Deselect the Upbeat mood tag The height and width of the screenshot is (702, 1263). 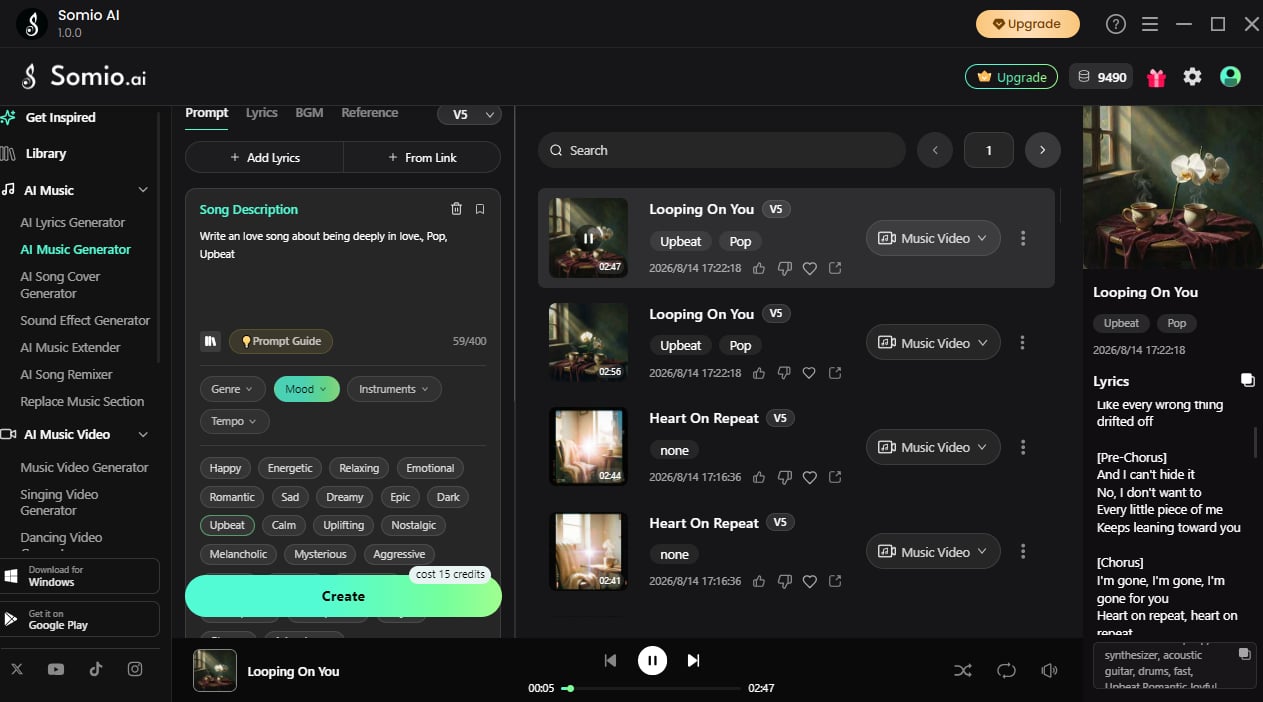(227, 525)
